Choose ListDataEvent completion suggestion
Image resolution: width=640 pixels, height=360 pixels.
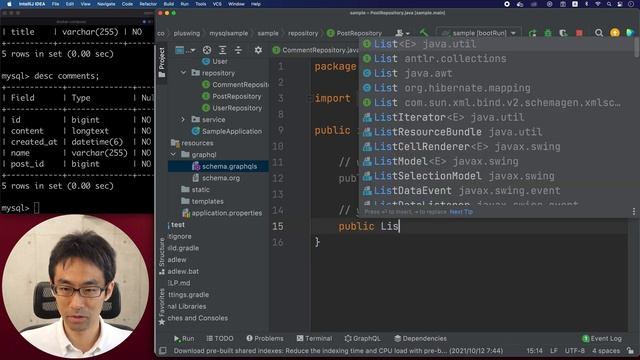click(x=496, y=191)
